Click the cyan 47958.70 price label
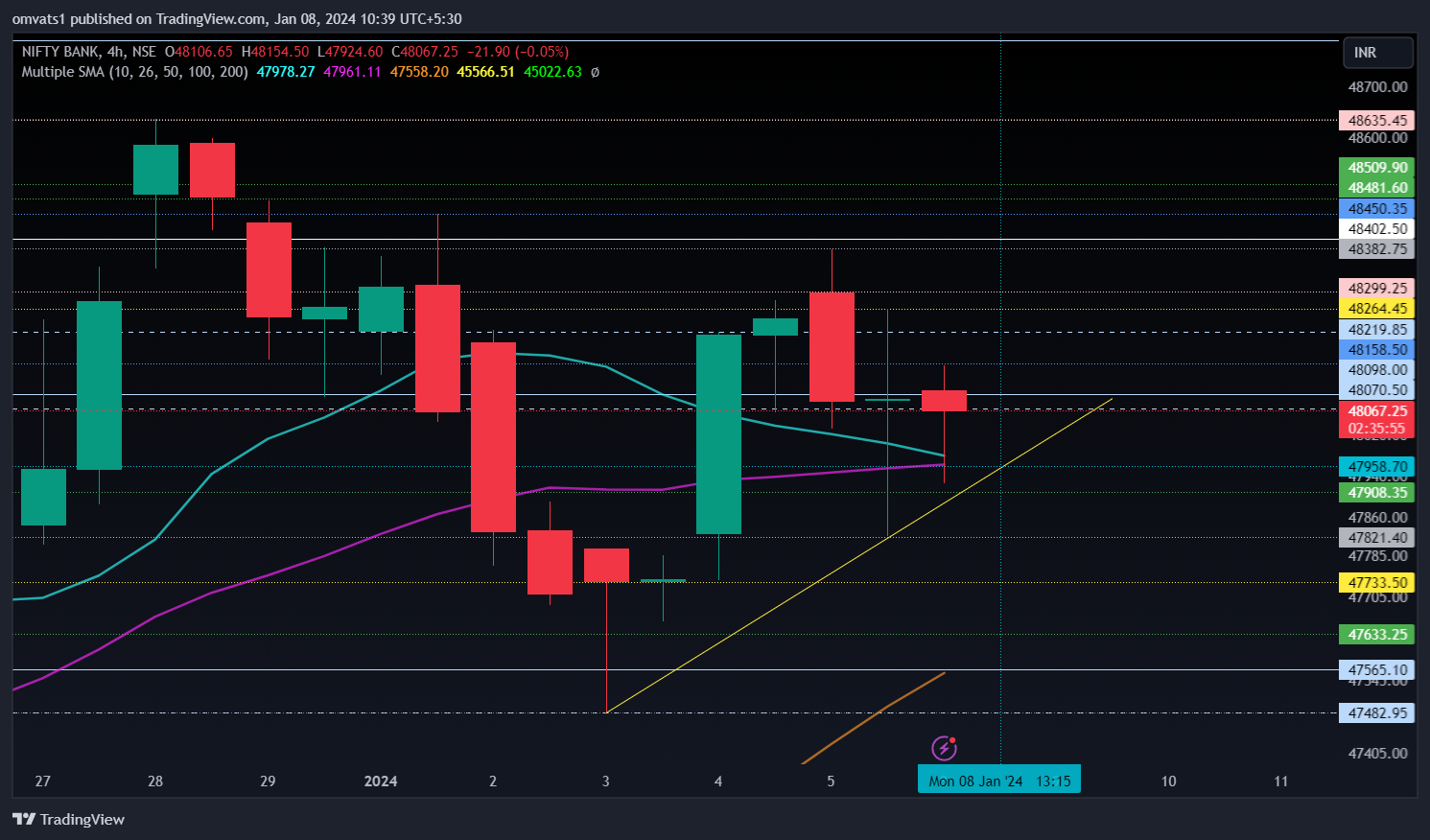 point(1376,467)
